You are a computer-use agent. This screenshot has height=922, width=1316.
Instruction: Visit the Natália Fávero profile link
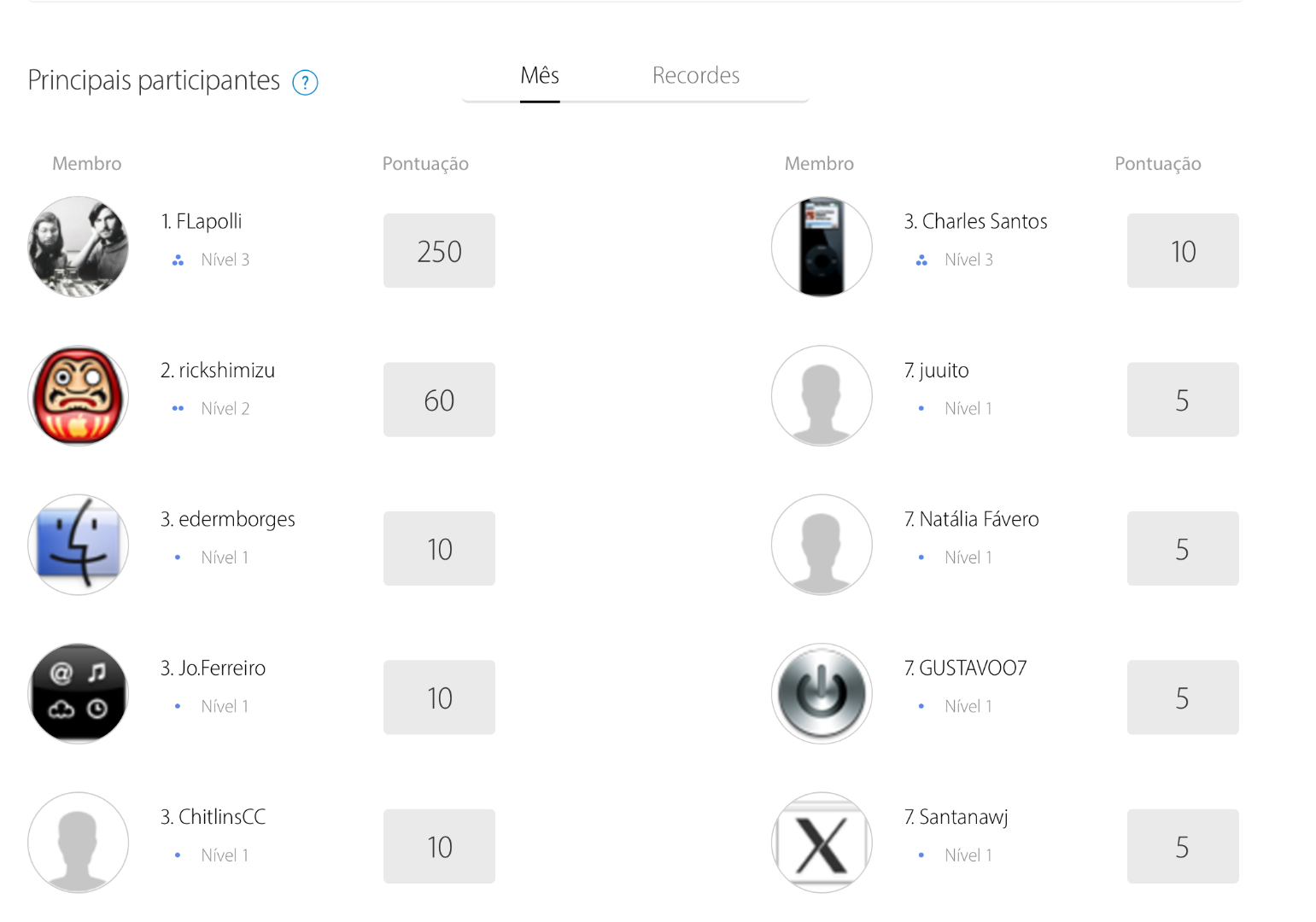tap(979, 520)
